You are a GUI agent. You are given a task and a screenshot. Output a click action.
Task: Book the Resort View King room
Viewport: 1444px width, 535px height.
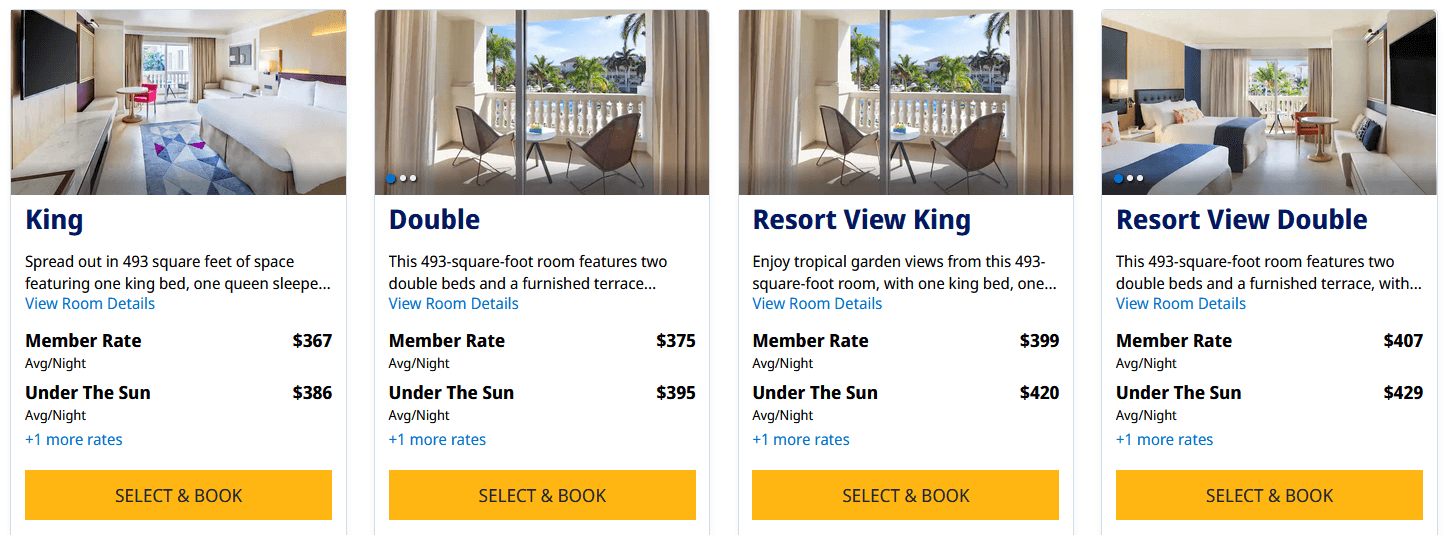[905, 496]
